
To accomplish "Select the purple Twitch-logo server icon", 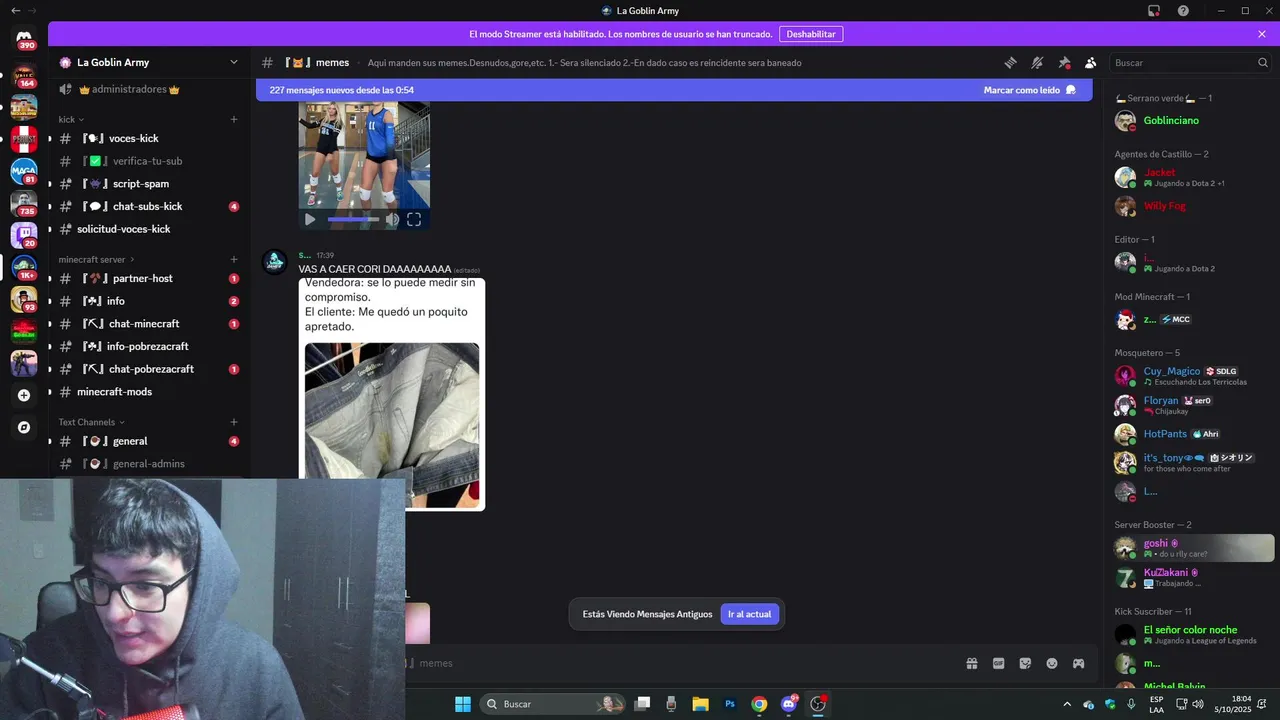I will pyautogui.click(x=24, y=235).
